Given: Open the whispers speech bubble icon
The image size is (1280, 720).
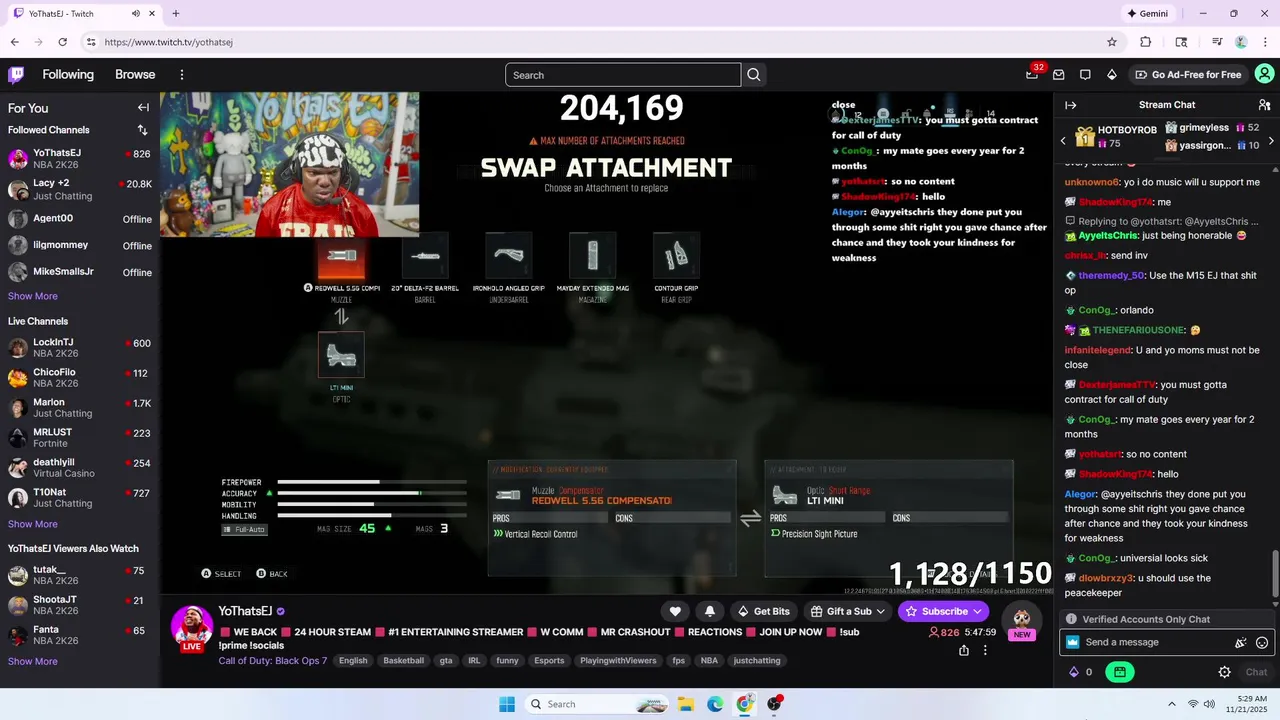Looking at the screenshot, I should [1085, 75].
